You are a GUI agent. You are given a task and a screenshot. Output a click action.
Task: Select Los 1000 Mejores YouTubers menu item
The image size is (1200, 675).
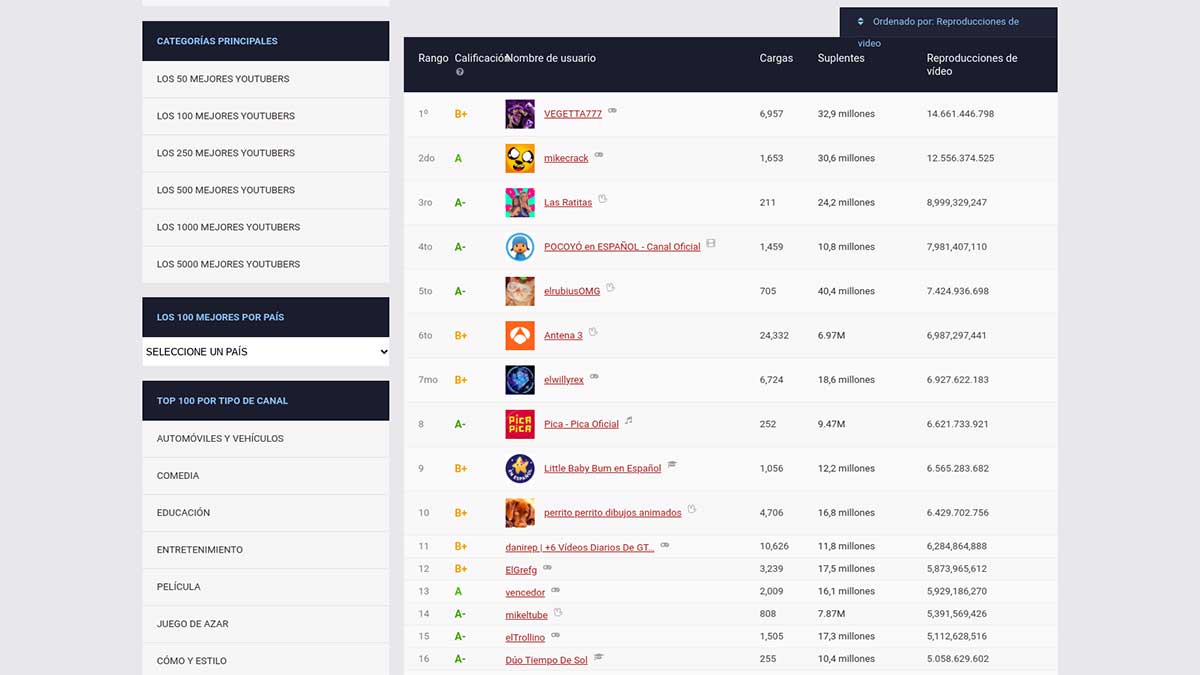pyautogui.click(x=228, y=227)
